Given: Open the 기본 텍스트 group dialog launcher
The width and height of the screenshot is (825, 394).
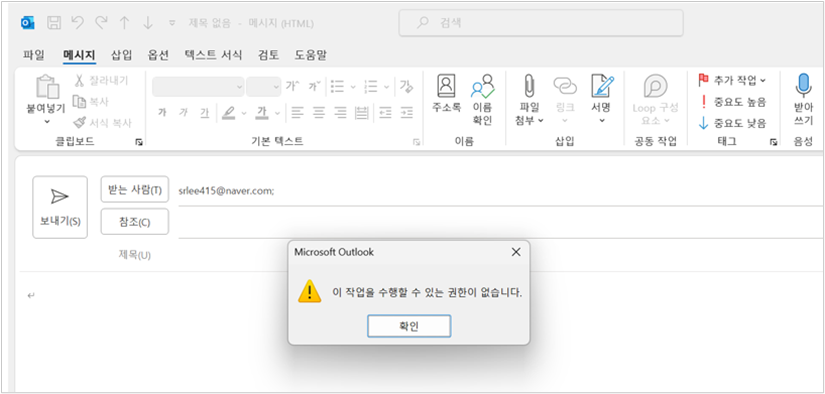Looking at the screenshot, I should pyautogui.click(x=416, y=142).
